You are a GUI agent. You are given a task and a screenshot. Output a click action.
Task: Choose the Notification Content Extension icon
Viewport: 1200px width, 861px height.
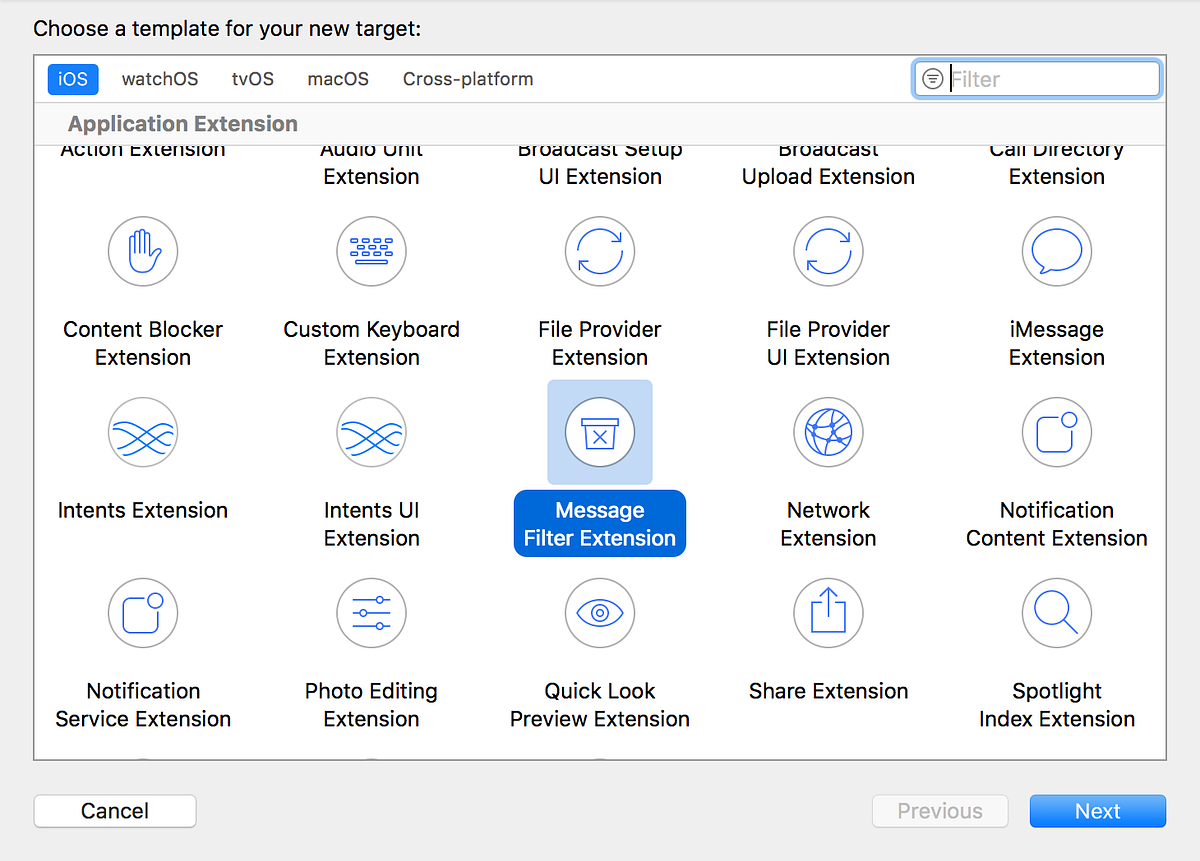click(1057, 432)
